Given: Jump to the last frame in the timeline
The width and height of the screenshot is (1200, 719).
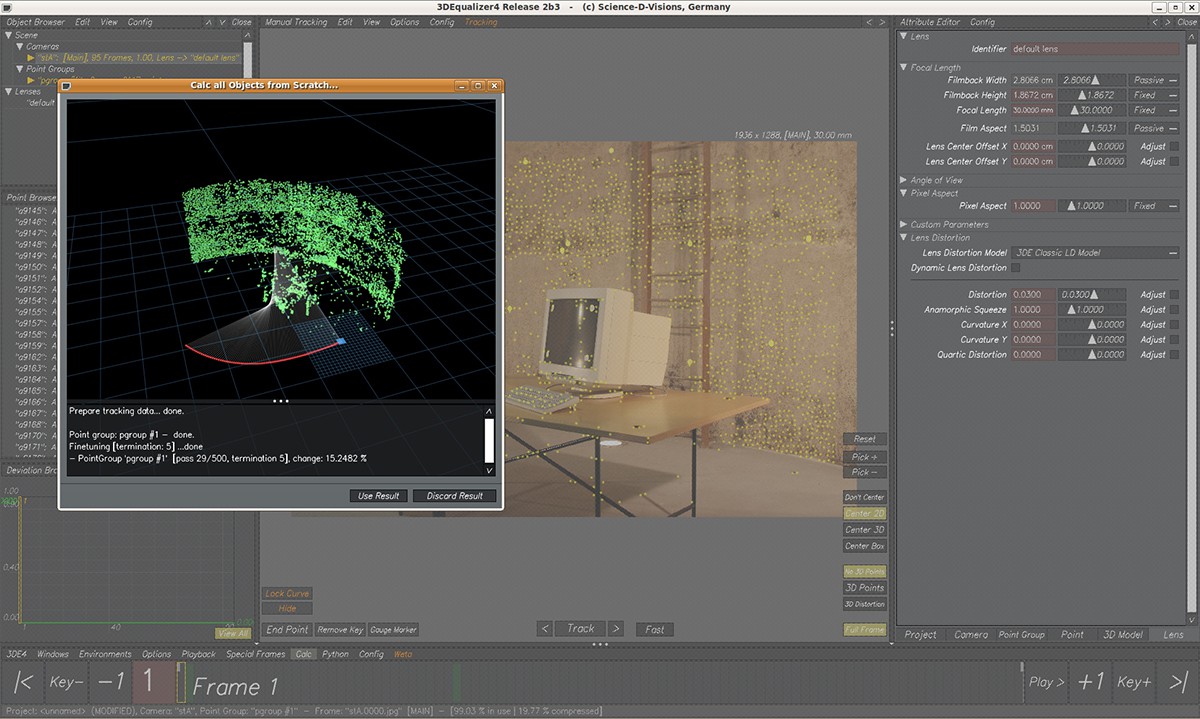Looking at the screenshot, I should point(1178,682).
